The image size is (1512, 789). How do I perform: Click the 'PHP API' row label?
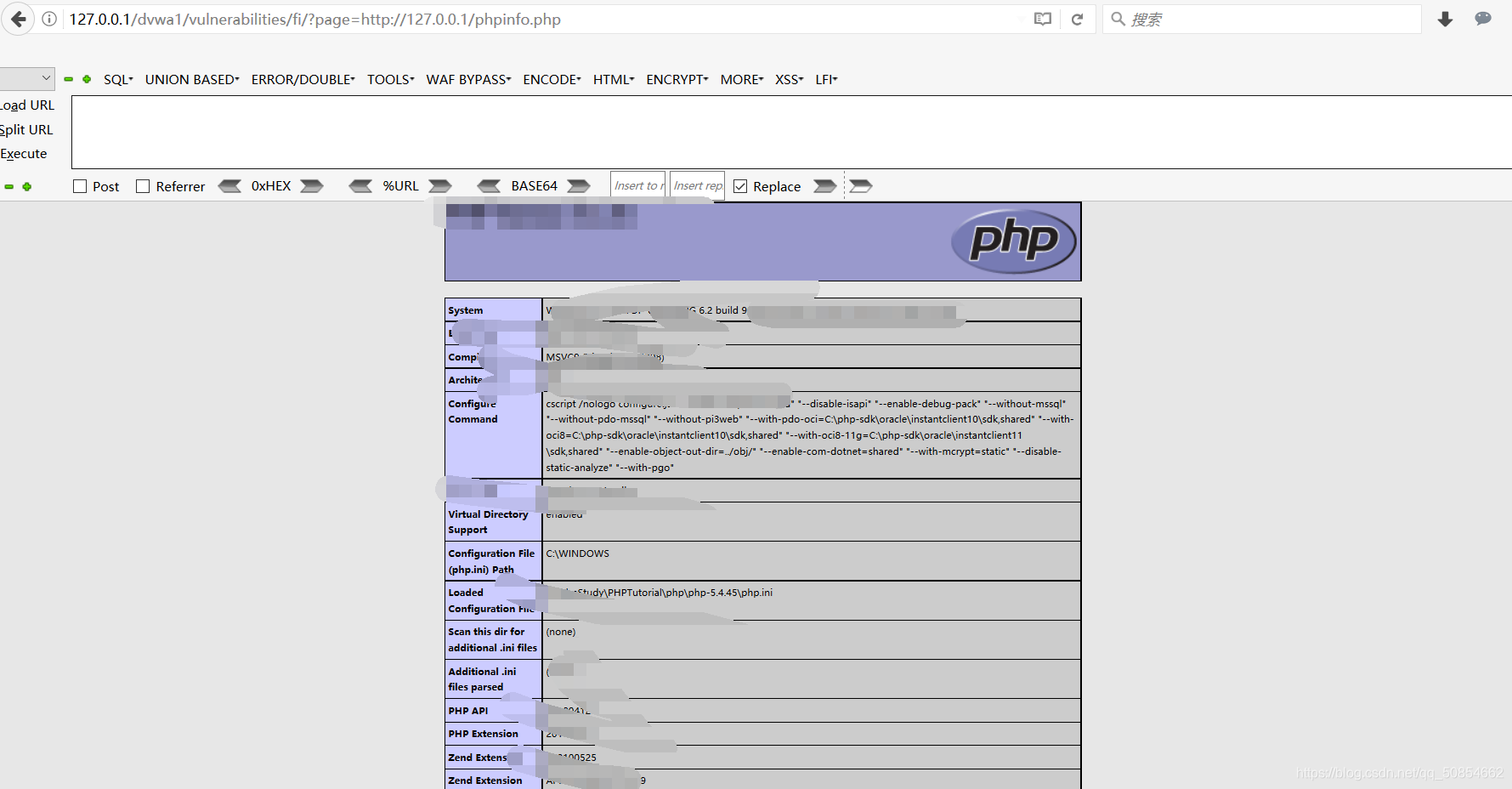468,711
